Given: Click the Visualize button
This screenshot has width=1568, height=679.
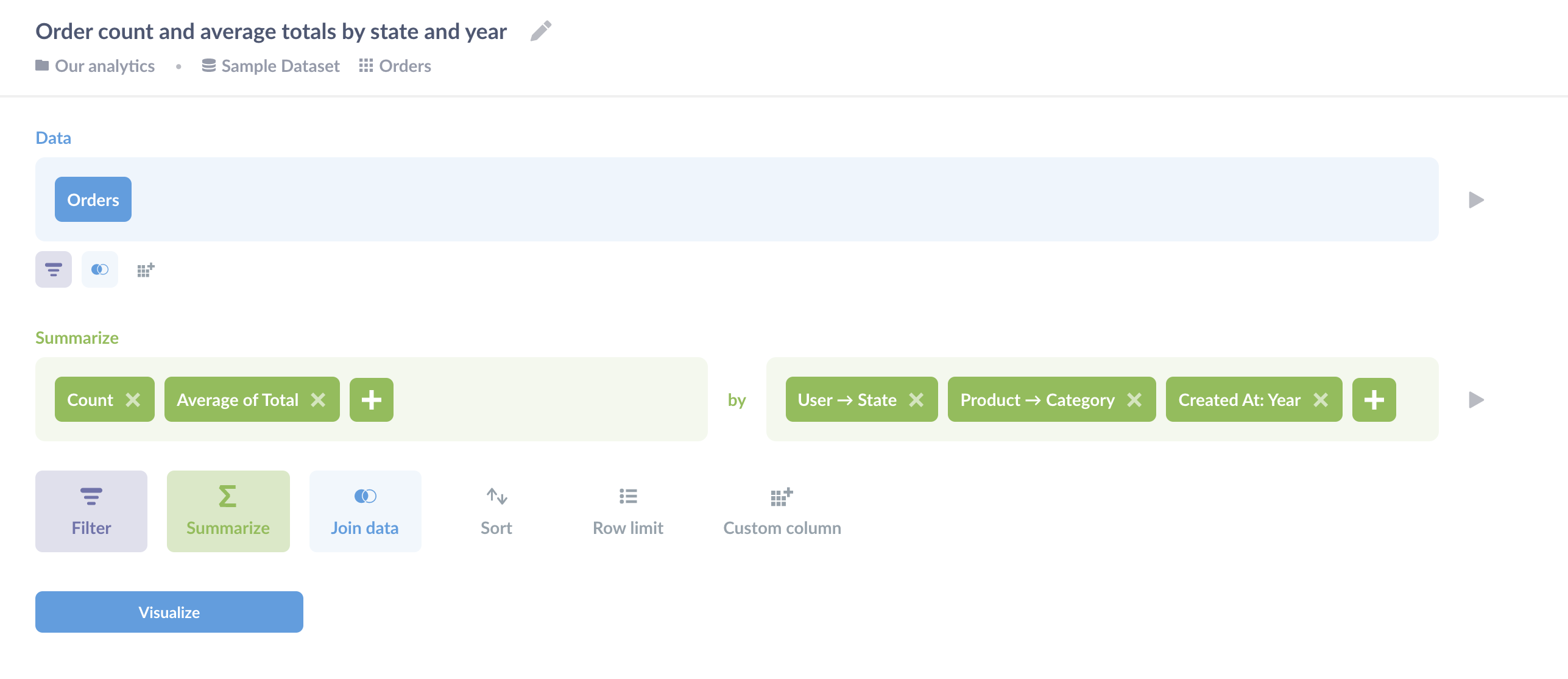Looking at the screenshot, I should coord(169,612).
